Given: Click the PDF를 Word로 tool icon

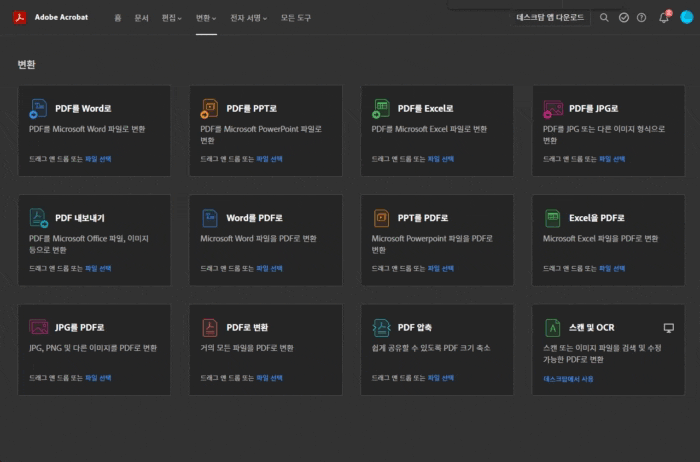Looking at the screenshot, I should coord(38,107).
